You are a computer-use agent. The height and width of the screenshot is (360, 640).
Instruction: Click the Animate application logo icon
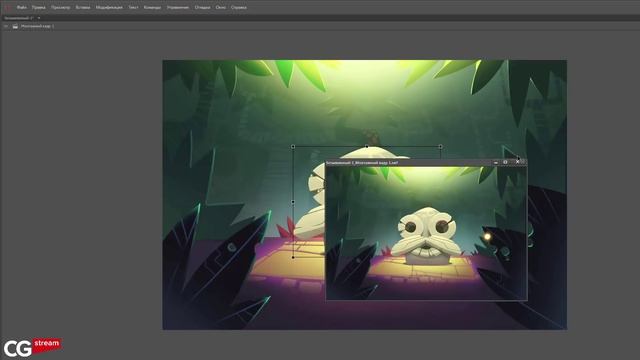(x=7, y=7)
